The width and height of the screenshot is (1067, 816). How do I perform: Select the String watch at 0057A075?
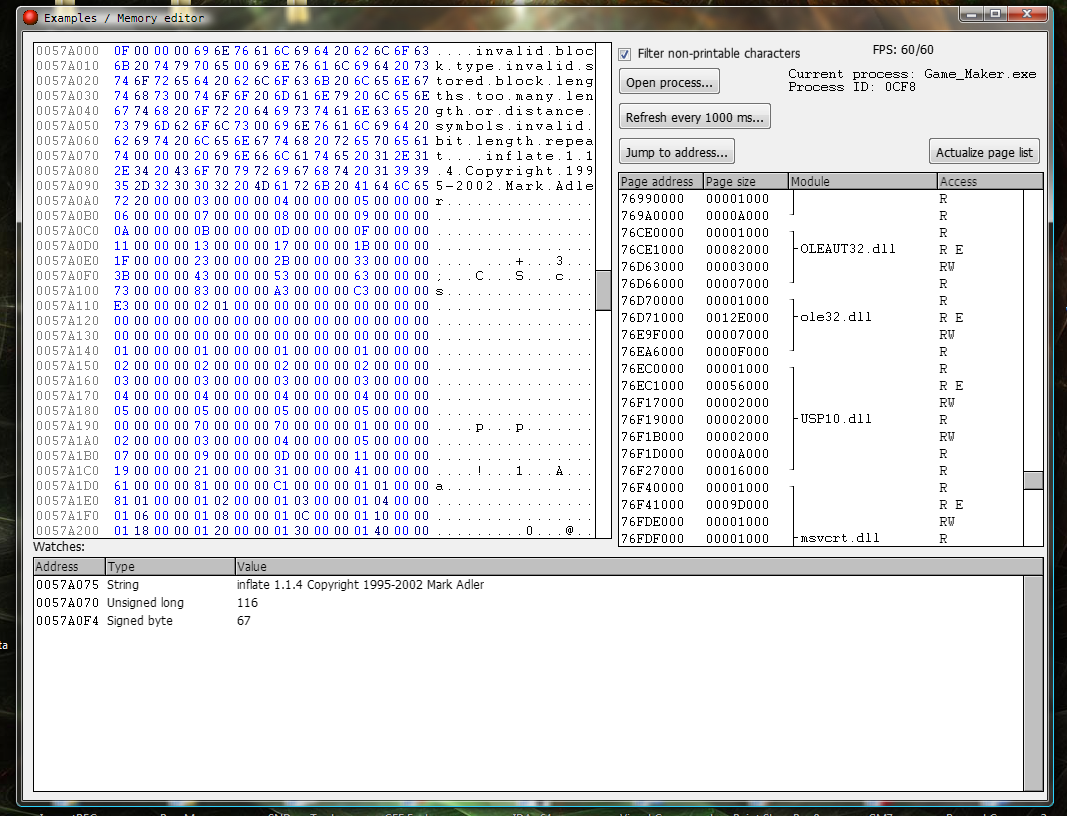[360, 585]
